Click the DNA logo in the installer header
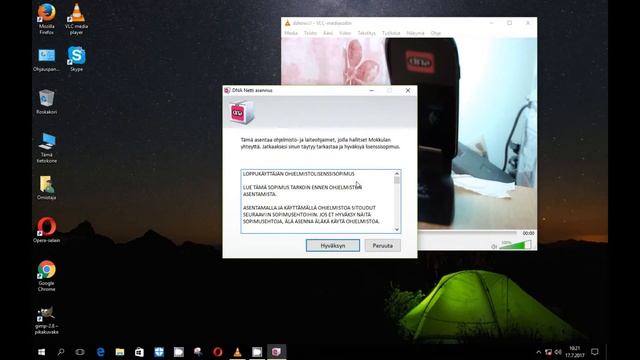The width and height of the screenshot is (640, 360). point(242,112)
